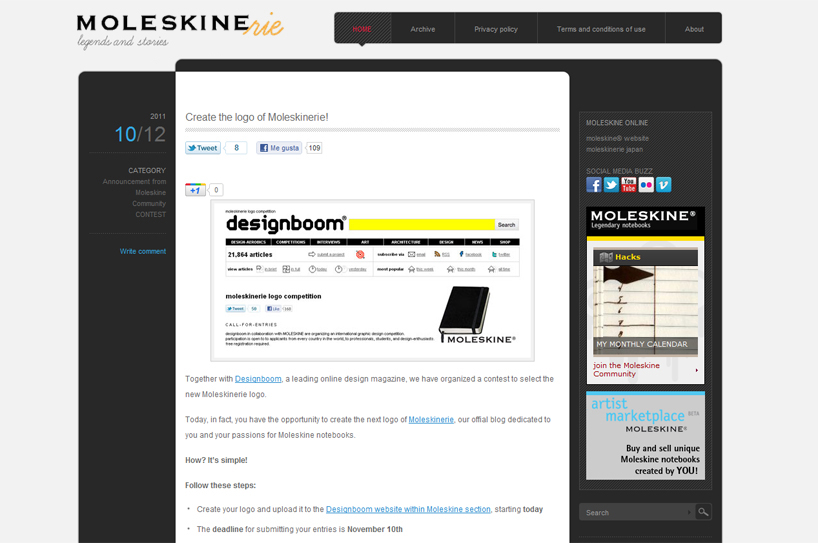Click the Google +1 button
Screen dimensions: 818x543
pos(196,190)
